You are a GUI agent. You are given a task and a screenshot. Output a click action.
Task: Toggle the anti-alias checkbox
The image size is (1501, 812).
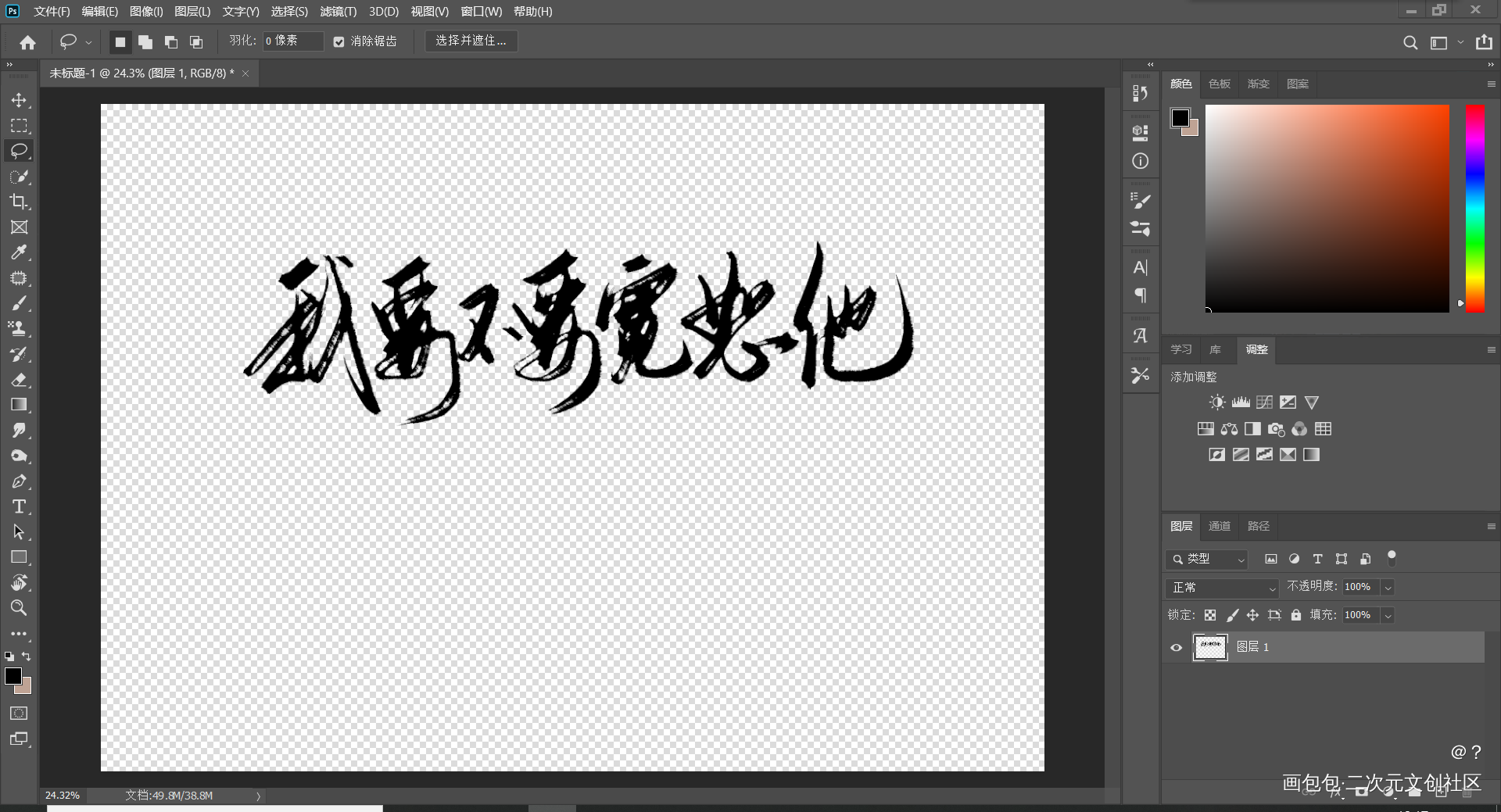coord(339,42)
